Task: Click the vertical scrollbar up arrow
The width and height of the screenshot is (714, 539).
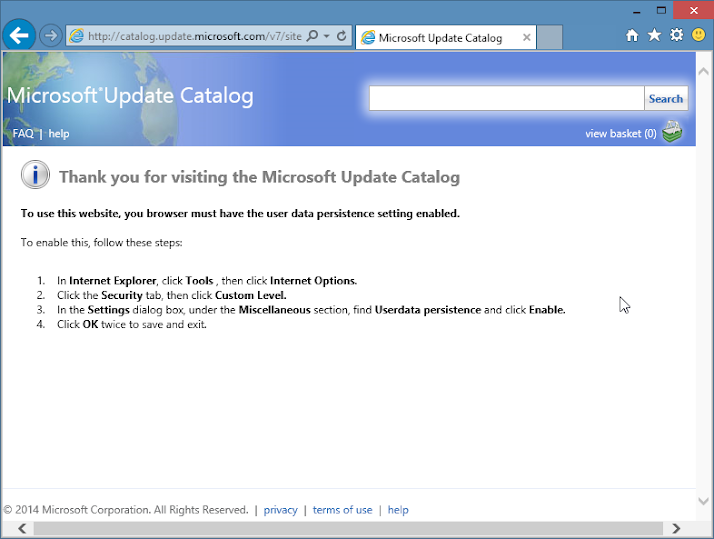Action: [x=704, y=71]
